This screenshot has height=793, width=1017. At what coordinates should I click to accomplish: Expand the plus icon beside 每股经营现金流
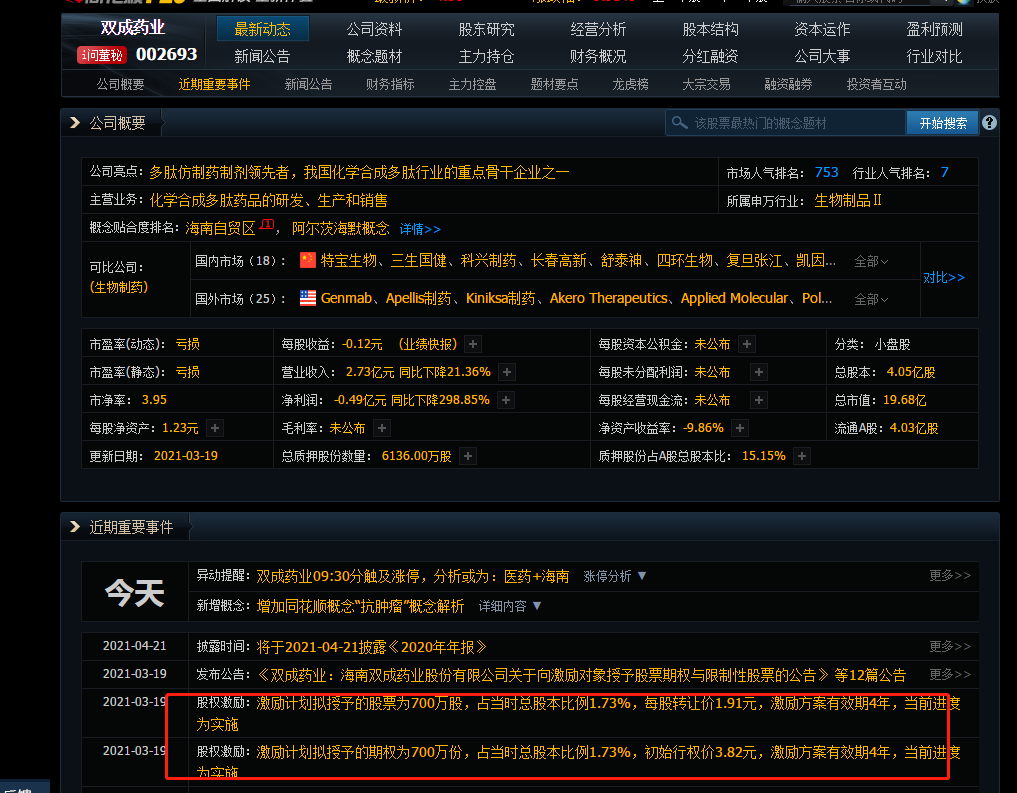pos(758,400)
